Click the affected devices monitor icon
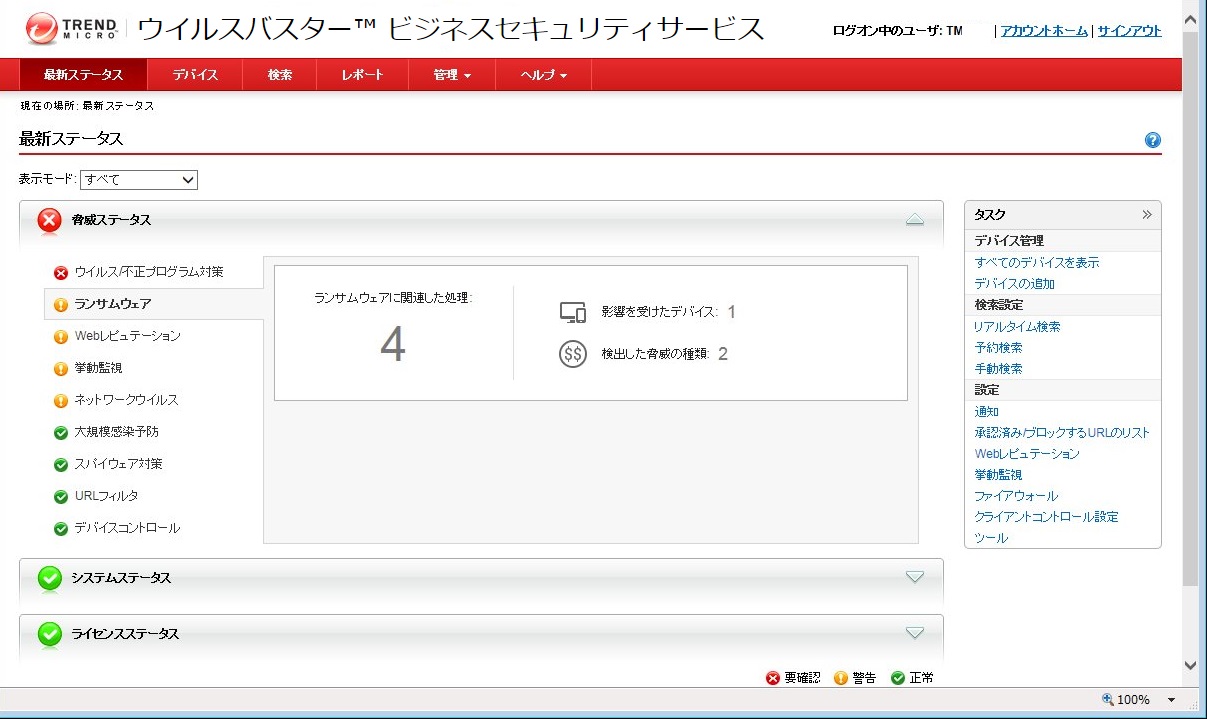The image size is (1207, 719). tap(572, 312)
